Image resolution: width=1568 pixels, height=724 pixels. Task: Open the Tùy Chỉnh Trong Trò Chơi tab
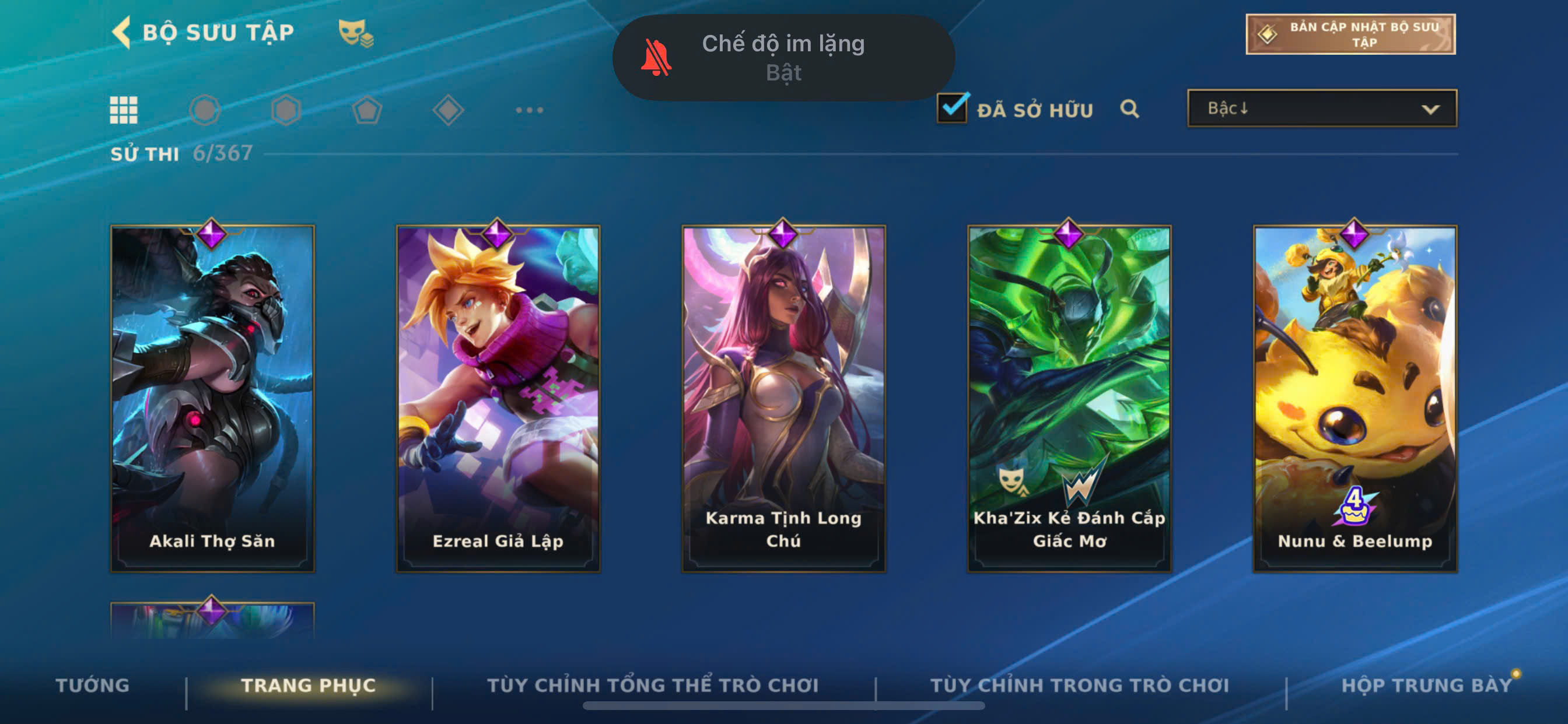tap(1080, 685)
